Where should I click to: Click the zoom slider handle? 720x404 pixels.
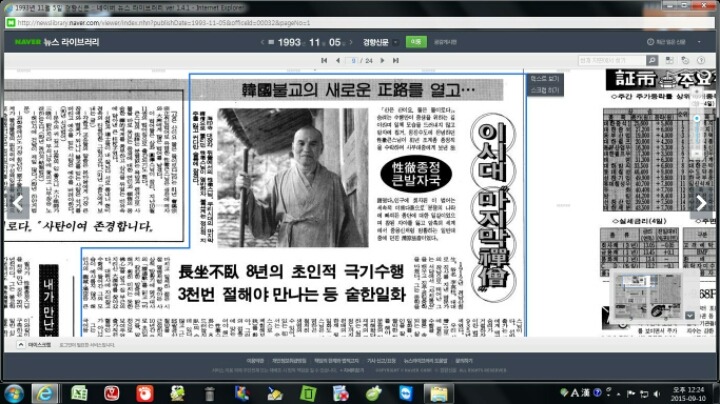pyautogui.click(x=697, y=118)
